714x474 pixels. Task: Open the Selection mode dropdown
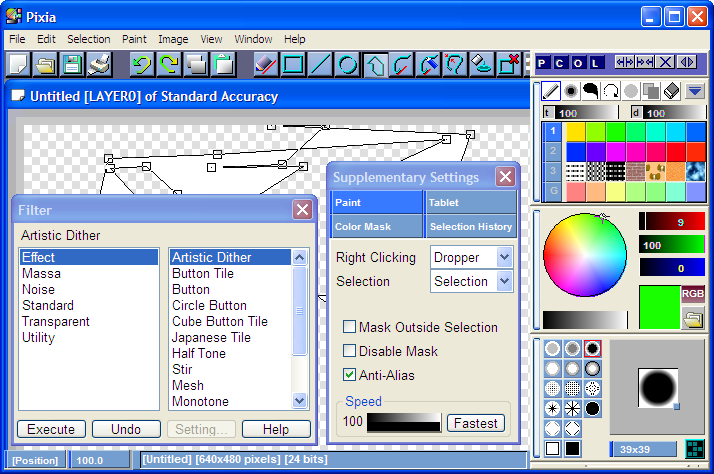click(504, 281)
